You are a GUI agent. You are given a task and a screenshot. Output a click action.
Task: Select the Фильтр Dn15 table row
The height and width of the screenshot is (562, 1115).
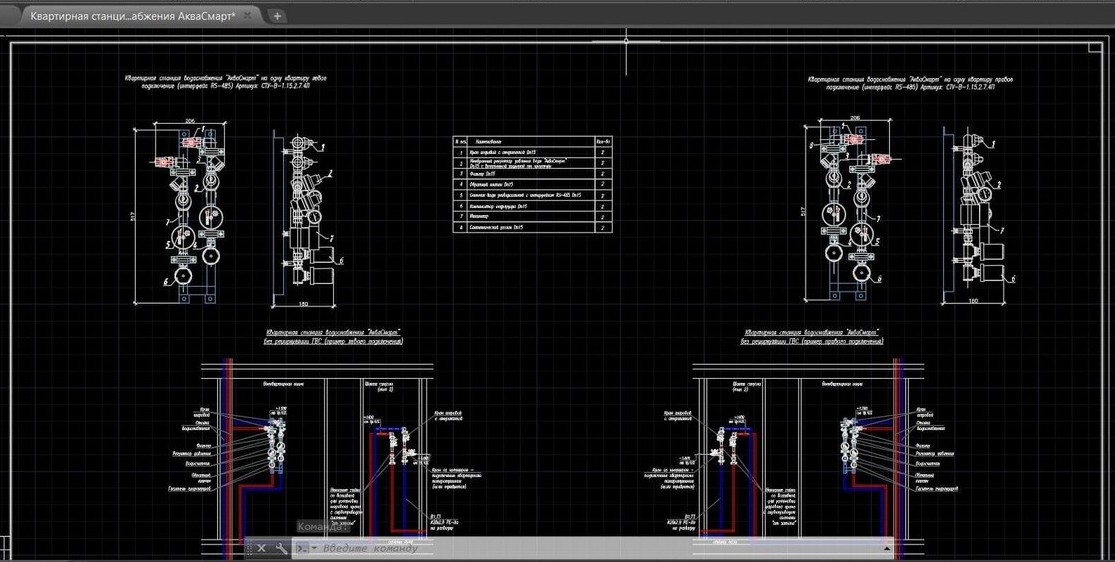point(532,173)
